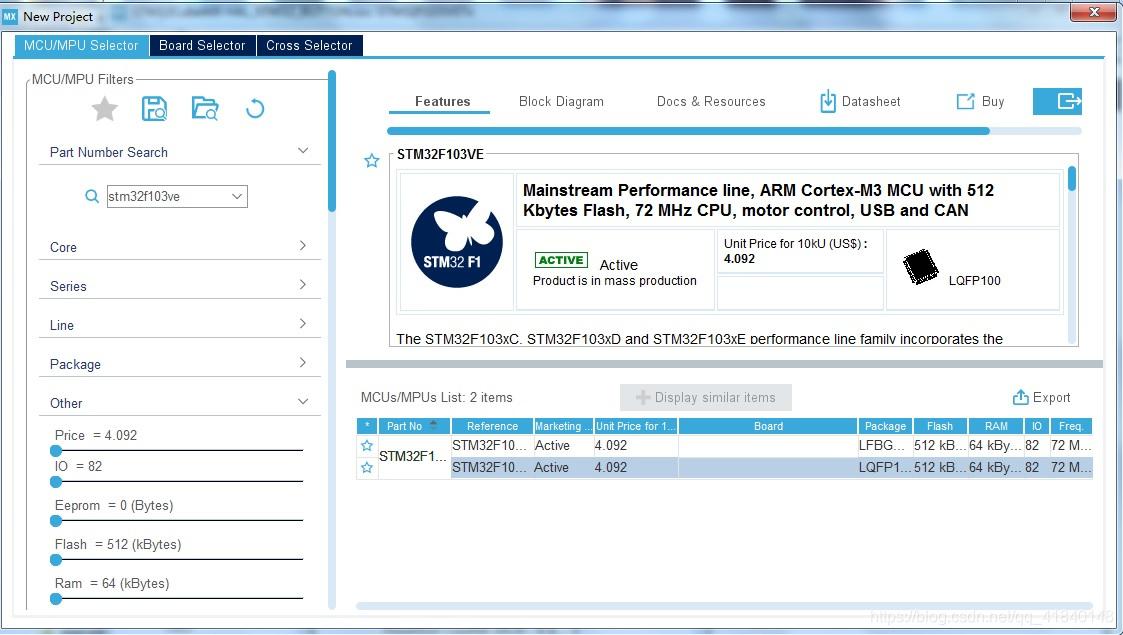Click the MCU description vertical scrollbar
Viewport: 1123px width, 635px height.
pyautogui.click(x=1072, y=178)
